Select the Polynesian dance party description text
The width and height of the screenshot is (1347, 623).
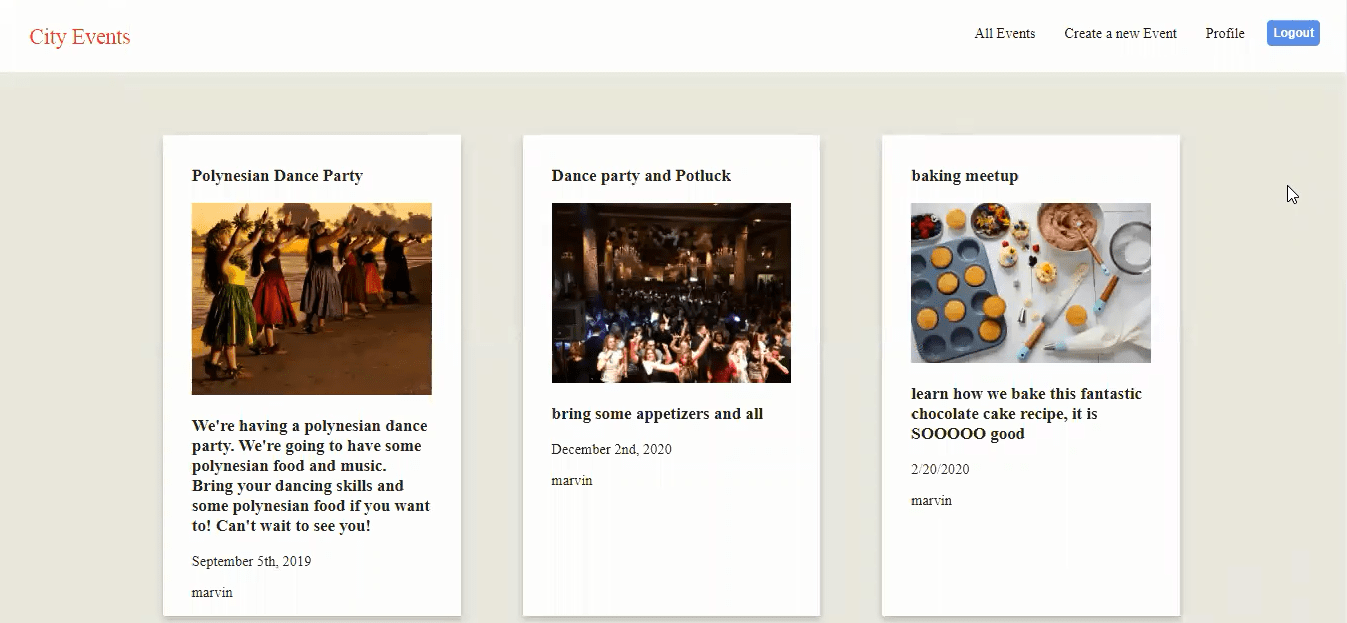311,476
